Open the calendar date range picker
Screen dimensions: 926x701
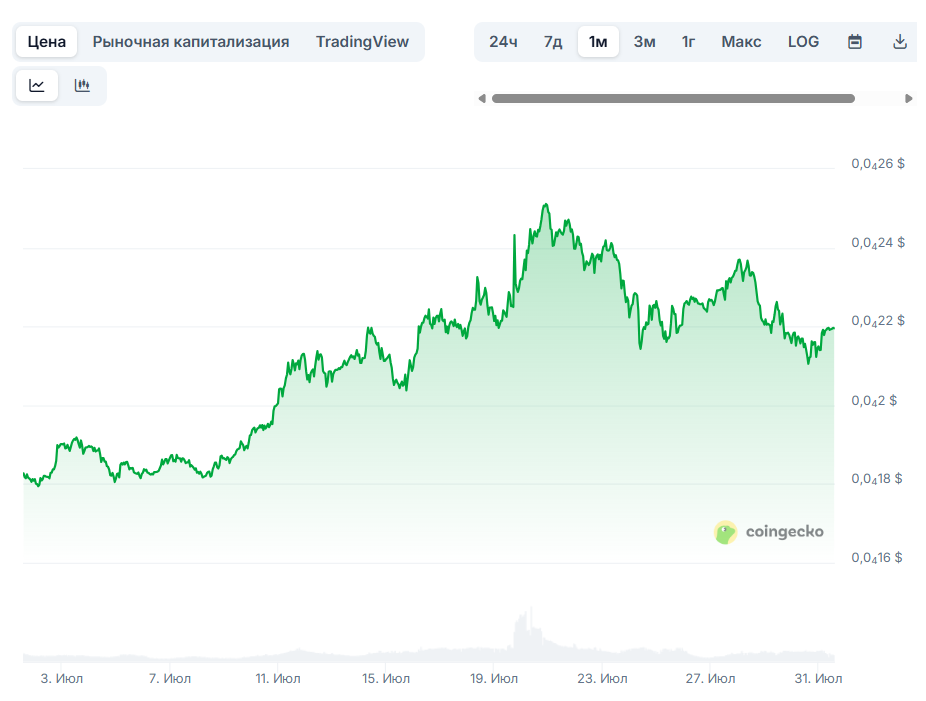[x=855, y=42]
